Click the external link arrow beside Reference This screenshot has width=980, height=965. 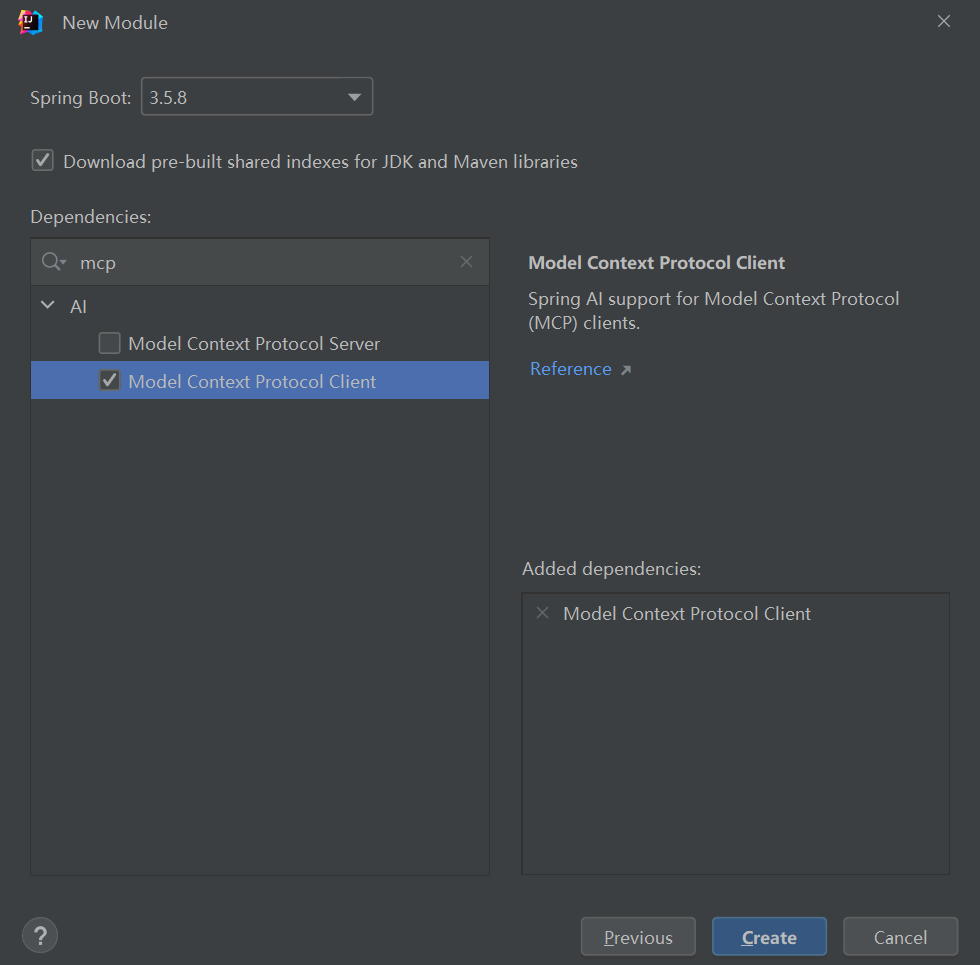pos(626,370)
